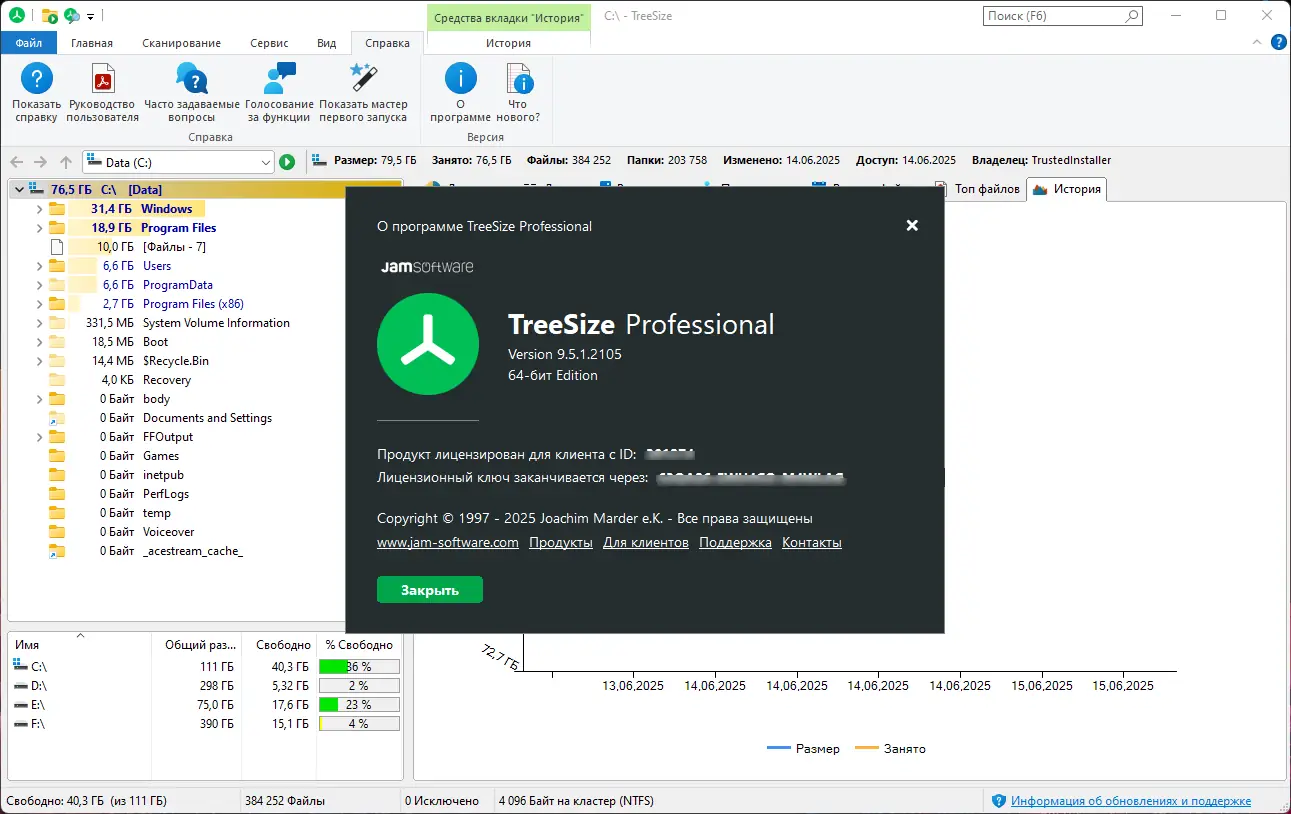Image resolution: width=1291 pixels, height=814 pixels.
Task: Click the shortcut folder icon beside Documents and Settings
Action: point(57,418)
